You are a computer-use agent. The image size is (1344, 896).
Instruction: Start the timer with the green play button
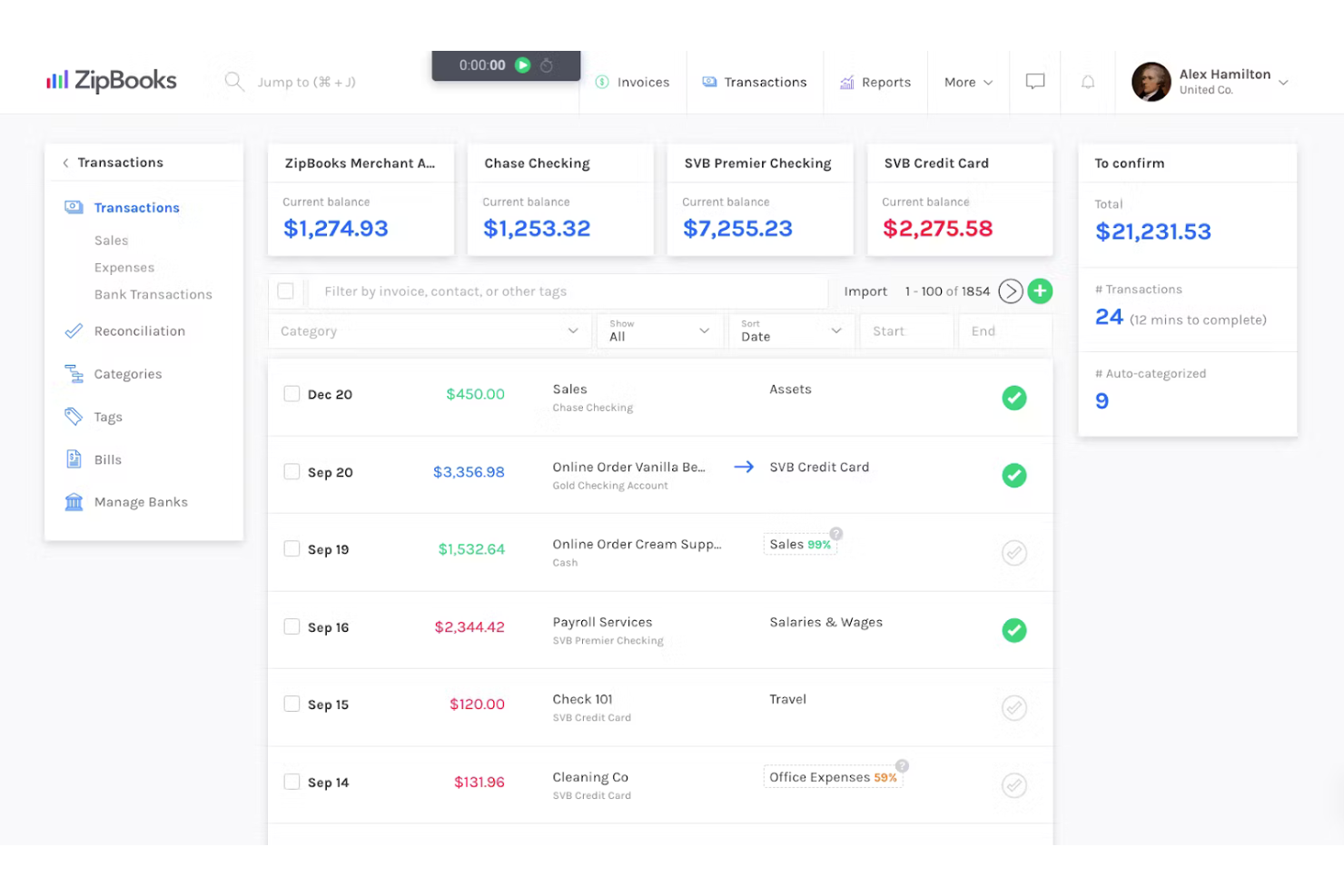point(522,65)
